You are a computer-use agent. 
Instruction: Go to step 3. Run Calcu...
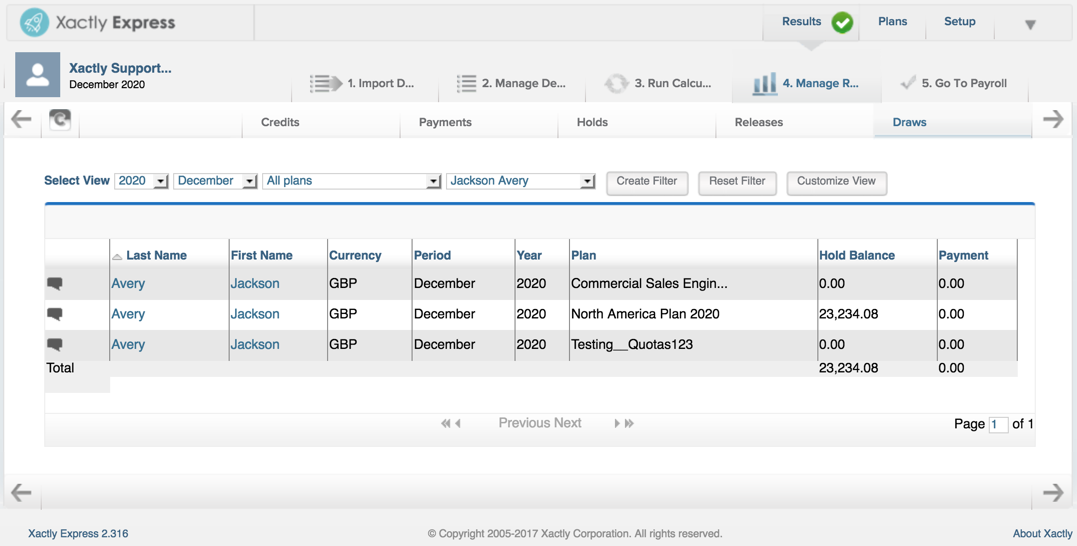672,83
